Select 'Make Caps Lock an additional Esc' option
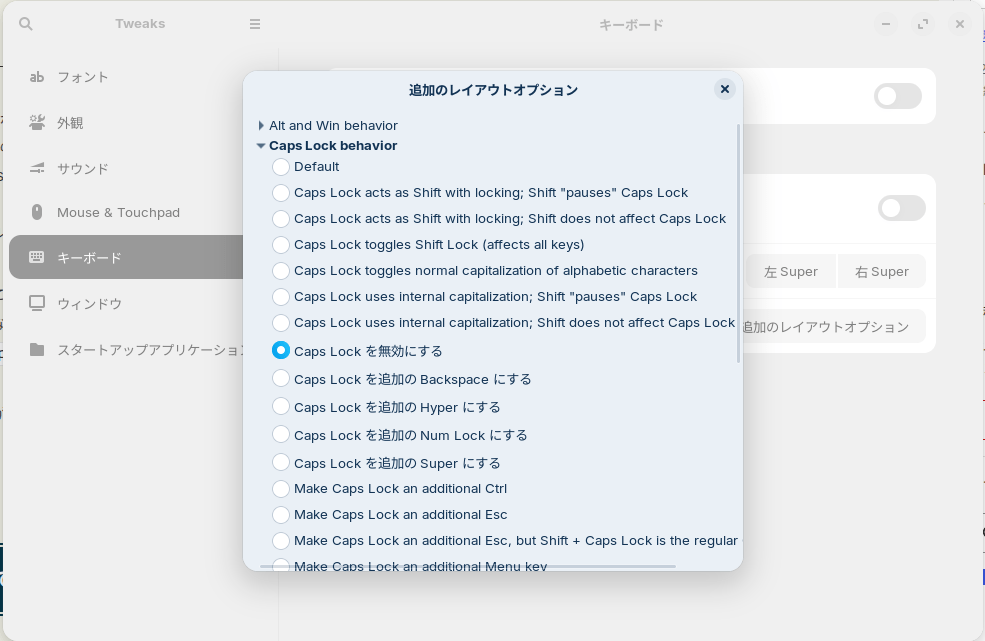Screen dimensions: 985x641 tap(281, 515)
